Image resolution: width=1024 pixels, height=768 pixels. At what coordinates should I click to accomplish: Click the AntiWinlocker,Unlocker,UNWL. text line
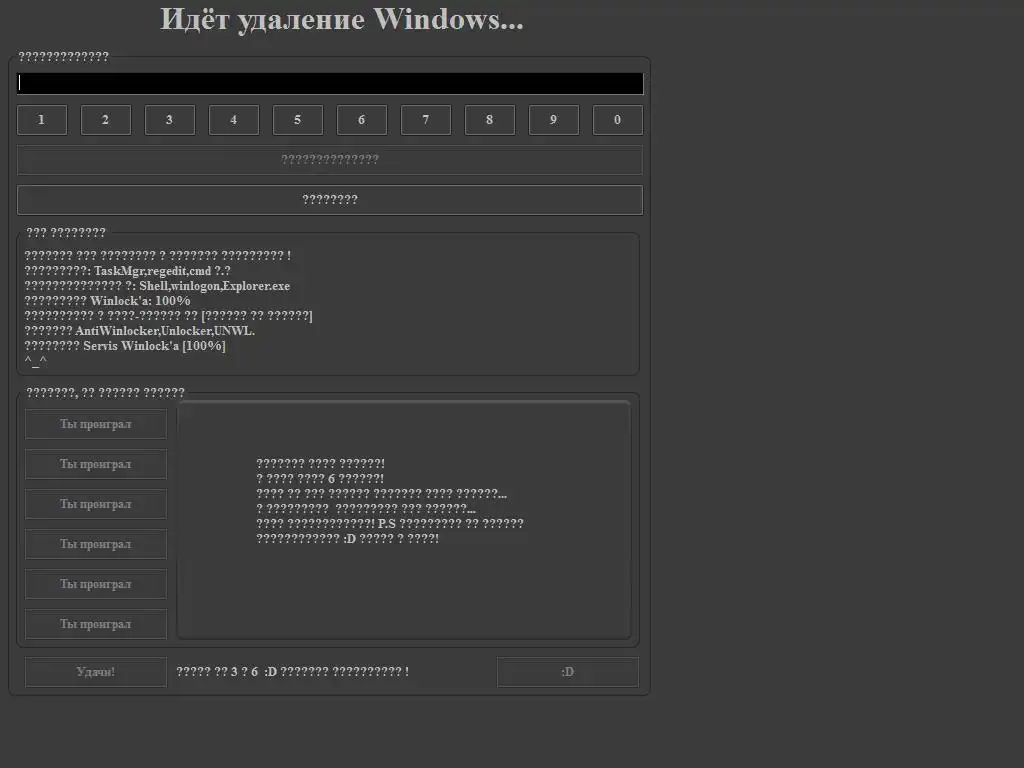[x=140, y=331]
